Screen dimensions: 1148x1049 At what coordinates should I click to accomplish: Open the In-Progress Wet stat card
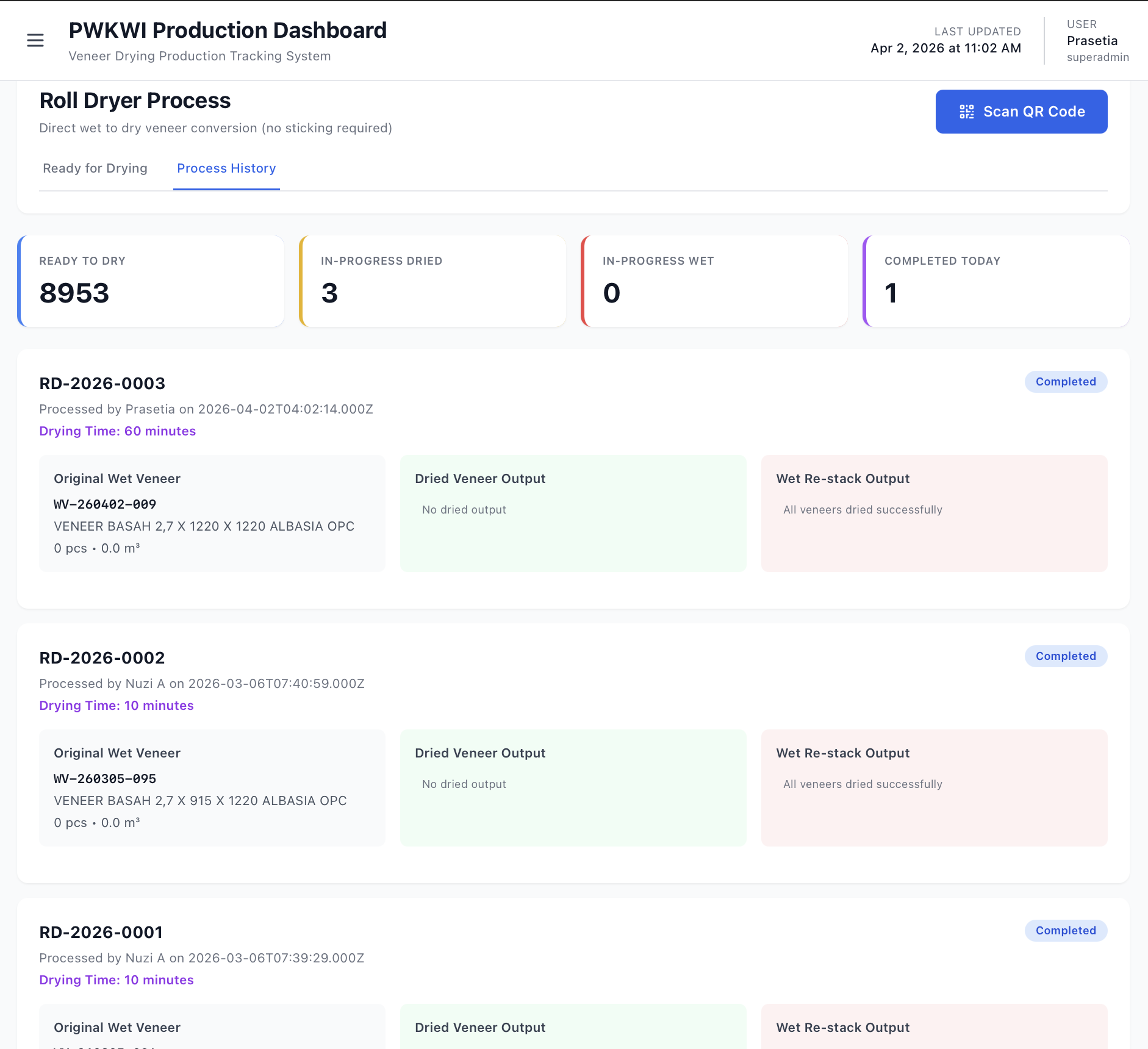[x=715, y=281]
